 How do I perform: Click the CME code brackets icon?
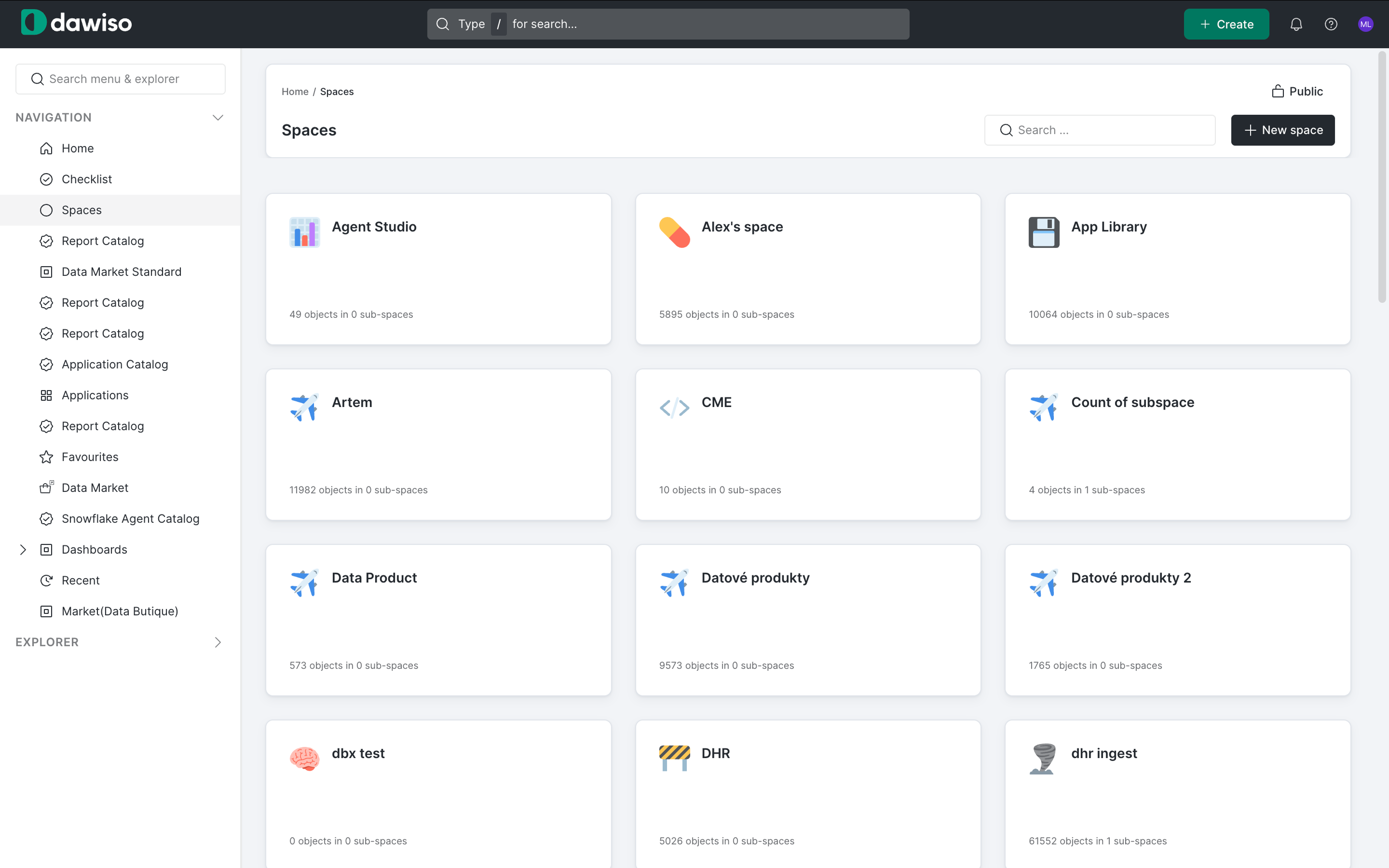pos(674,407)
